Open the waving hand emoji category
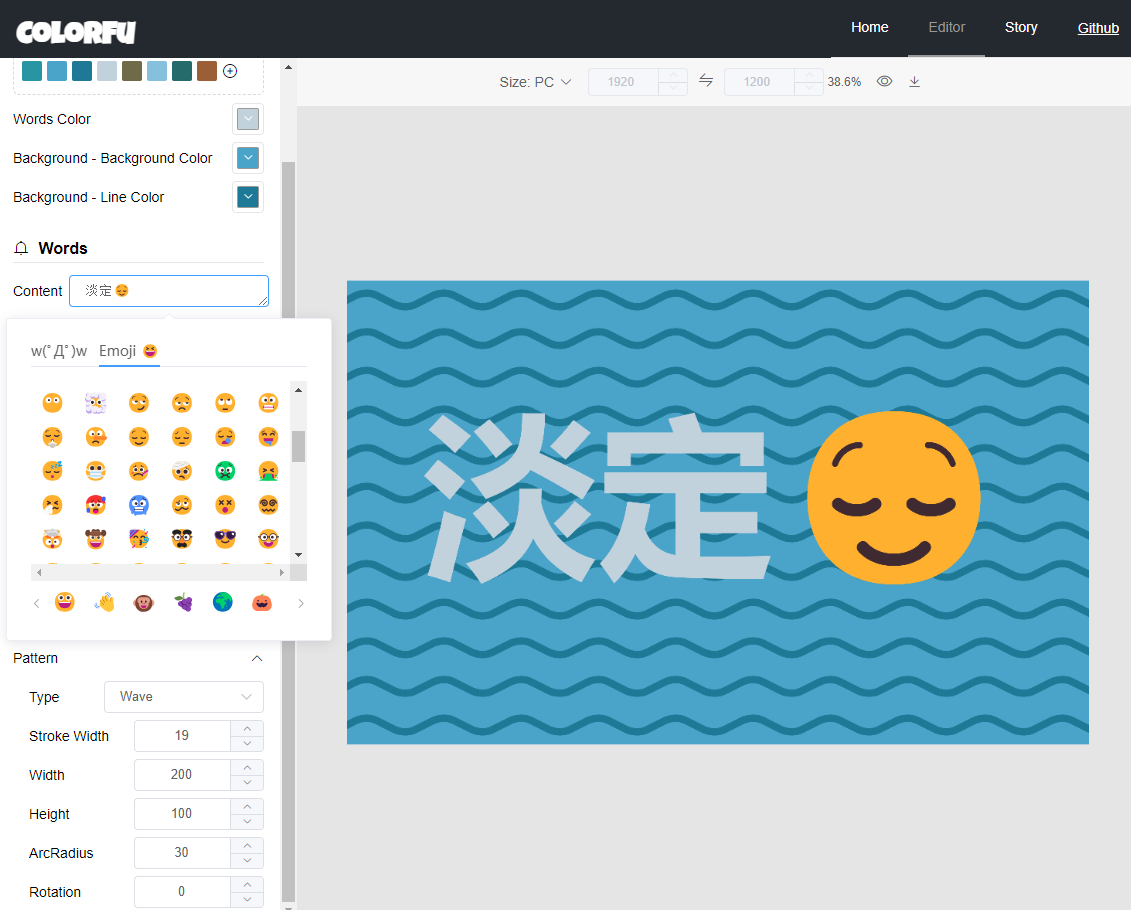 tap(105, 602)
